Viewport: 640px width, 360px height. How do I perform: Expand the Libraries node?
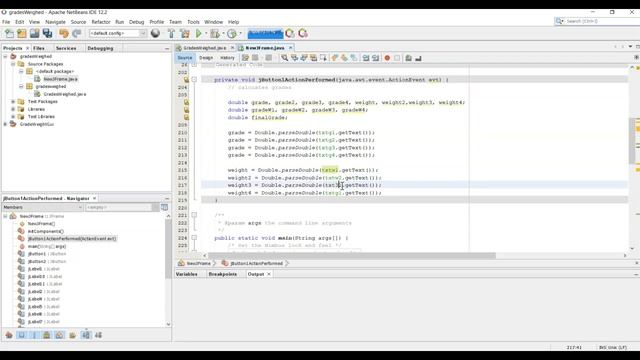pos(13,109)
